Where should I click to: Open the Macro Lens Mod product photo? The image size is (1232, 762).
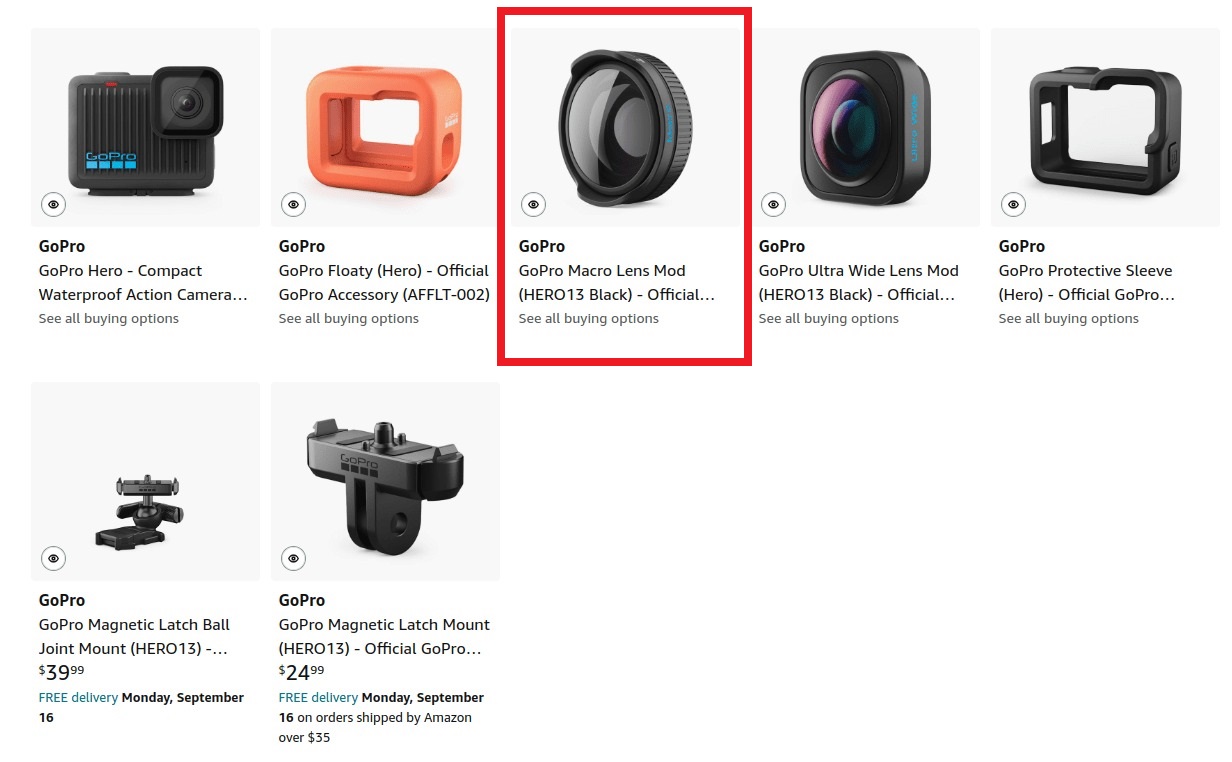[625, 127]
